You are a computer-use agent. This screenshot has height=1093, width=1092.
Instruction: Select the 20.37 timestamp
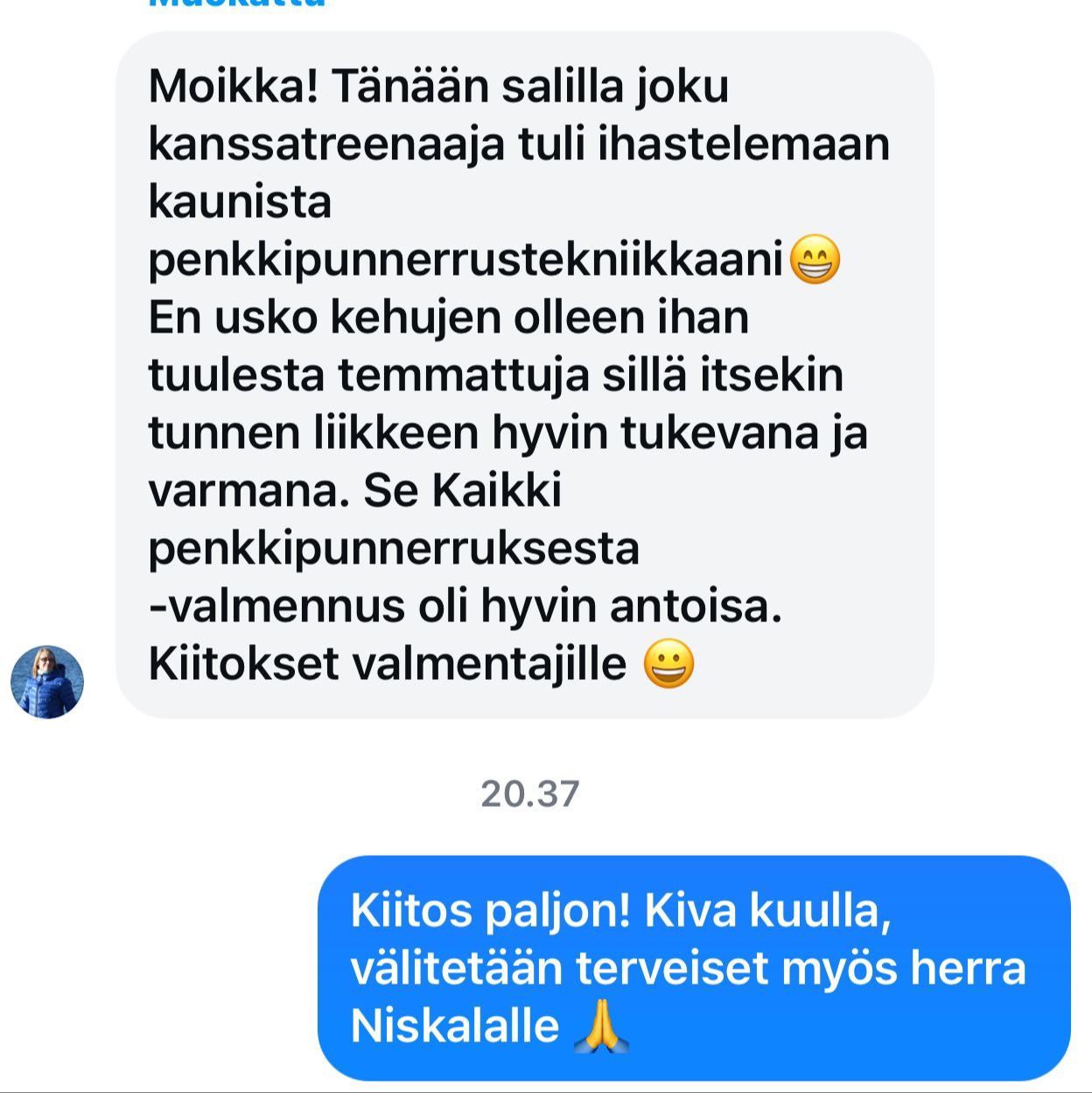tap(530, 794)
